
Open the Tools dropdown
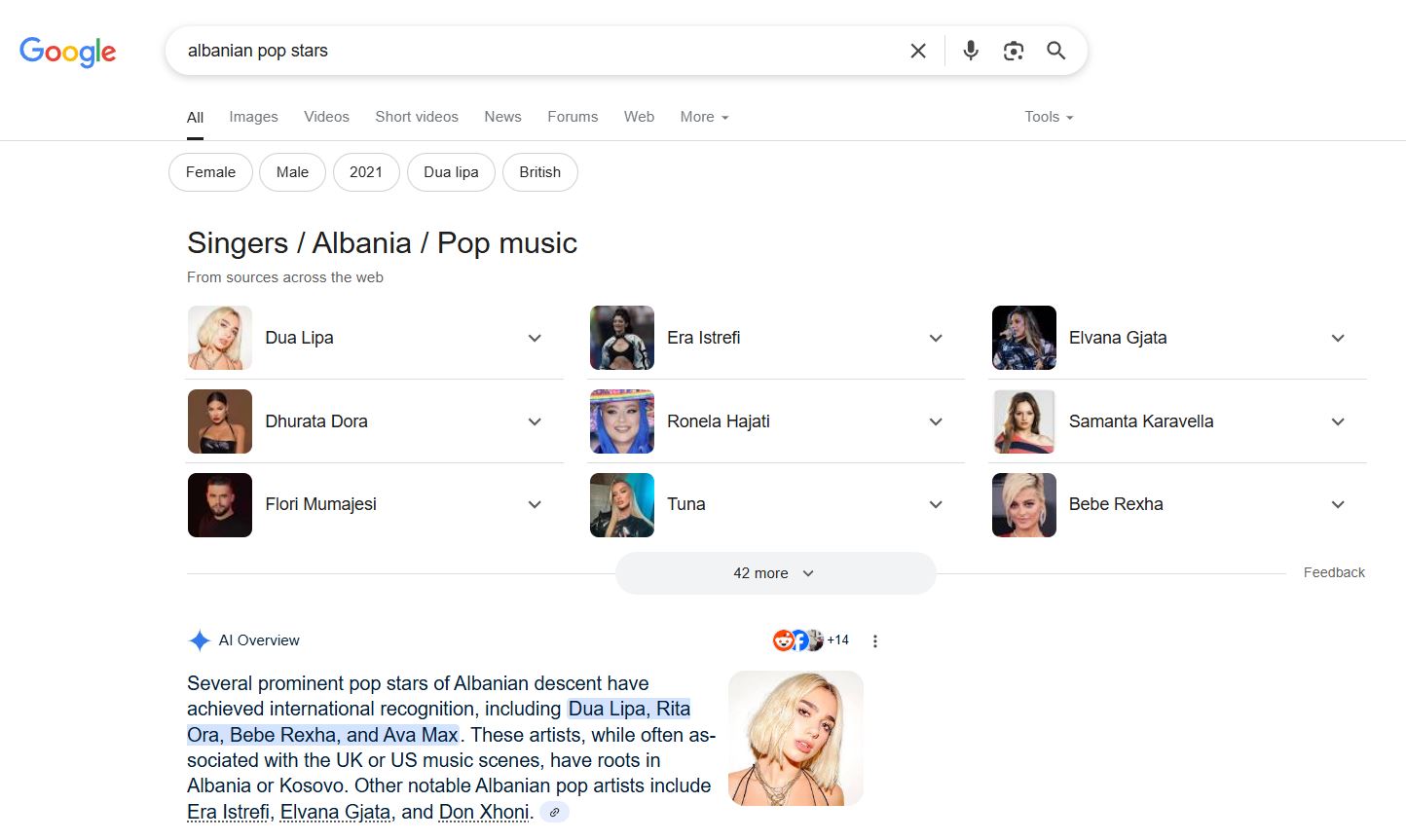point(1049,117)
